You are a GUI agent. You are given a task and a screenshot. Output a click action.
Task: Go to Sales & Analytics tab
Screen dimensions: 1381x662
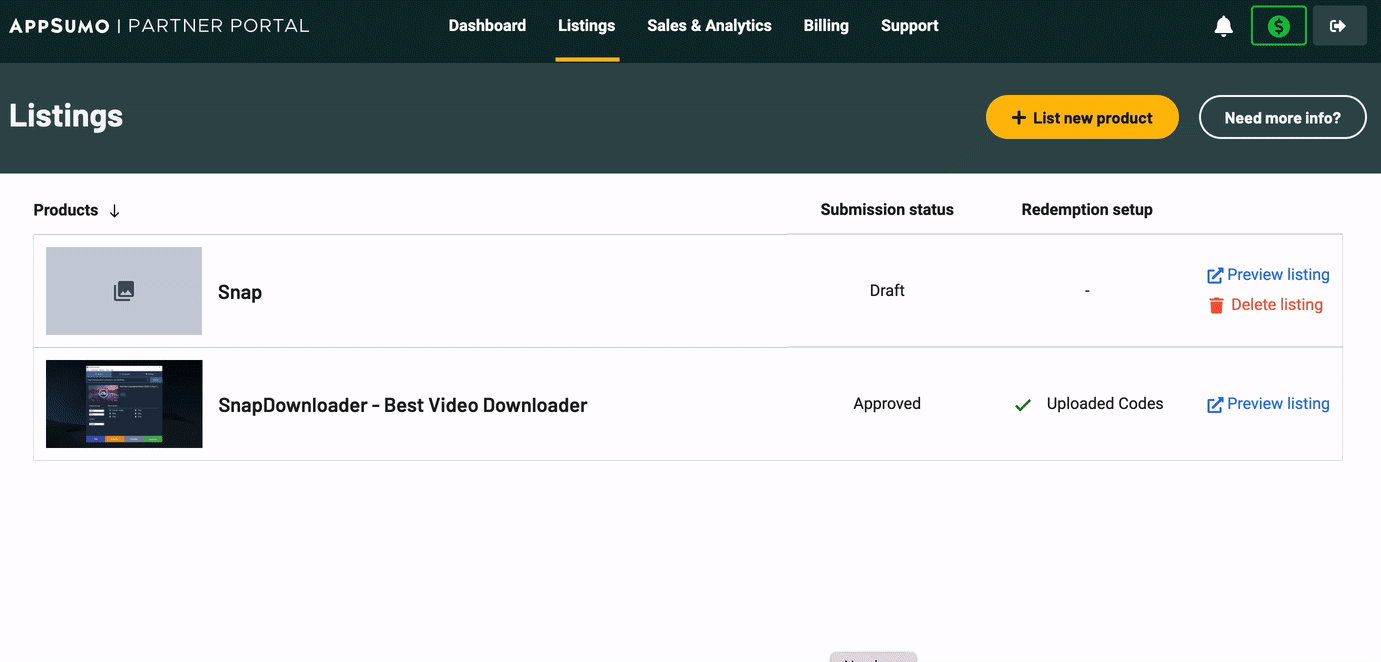(x=709, y=26)
